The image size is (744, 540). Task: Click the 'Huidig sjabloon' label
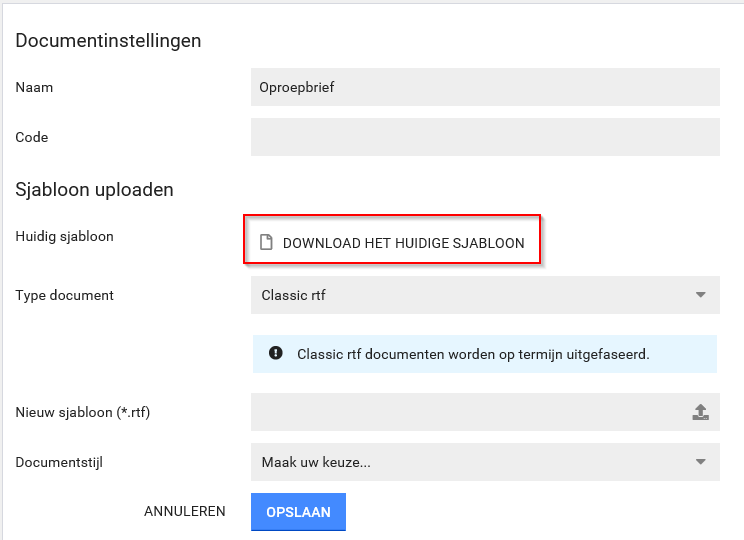[x=65, y=237]
